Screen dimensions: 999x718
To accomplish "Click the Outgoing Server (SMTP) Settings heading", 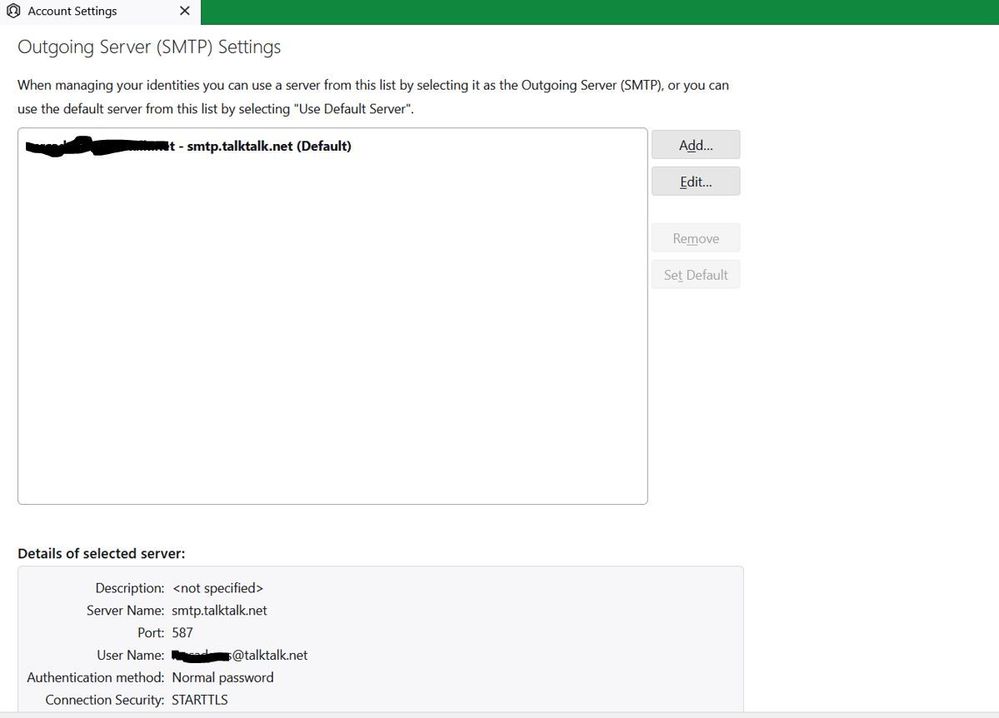I will (x=148, y=47).
